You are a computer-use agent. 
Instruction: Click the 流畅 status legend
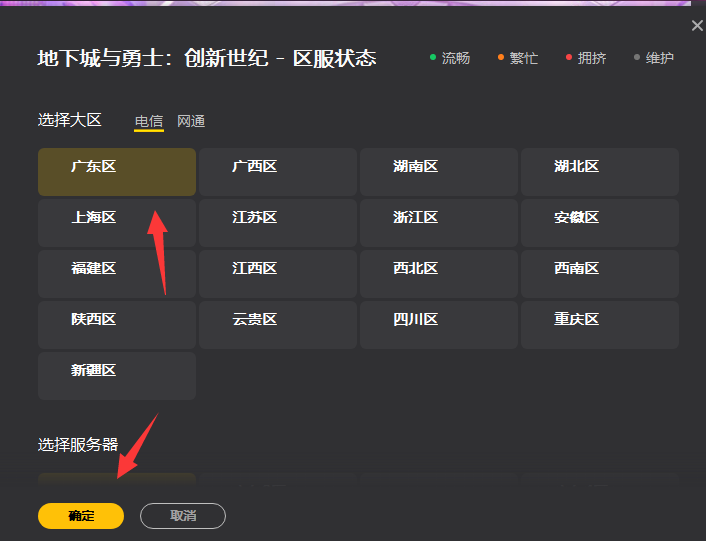[x=450, y=58]
